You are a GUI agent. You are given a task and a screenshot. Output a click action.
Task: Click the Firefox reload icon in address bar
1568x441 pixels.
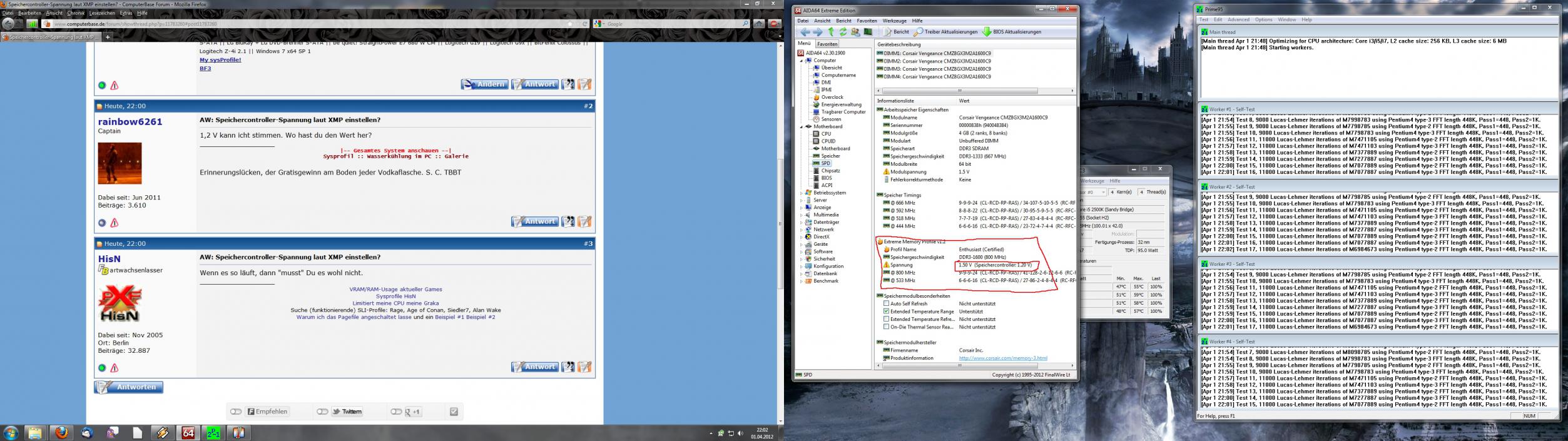coord(585,24)
